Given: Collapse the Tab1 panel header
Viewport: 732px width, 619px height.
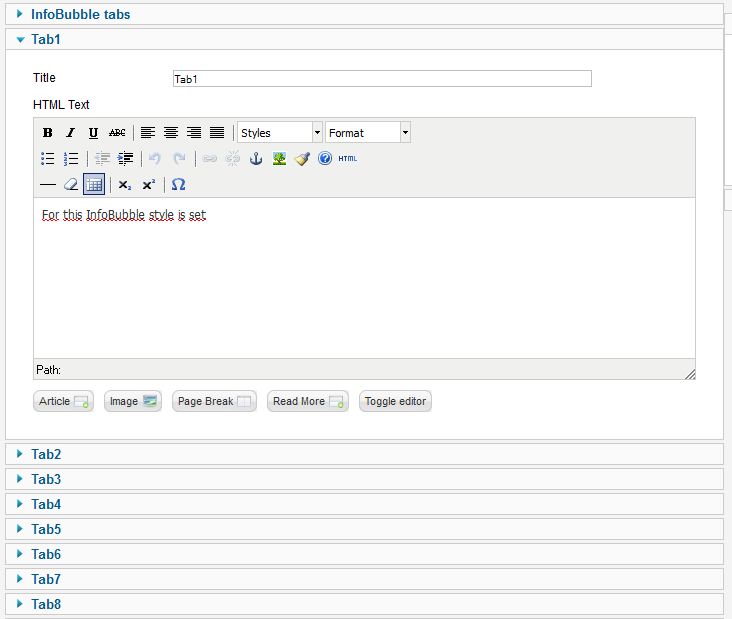Looking at the screenshot, I should tap(46, 39).
